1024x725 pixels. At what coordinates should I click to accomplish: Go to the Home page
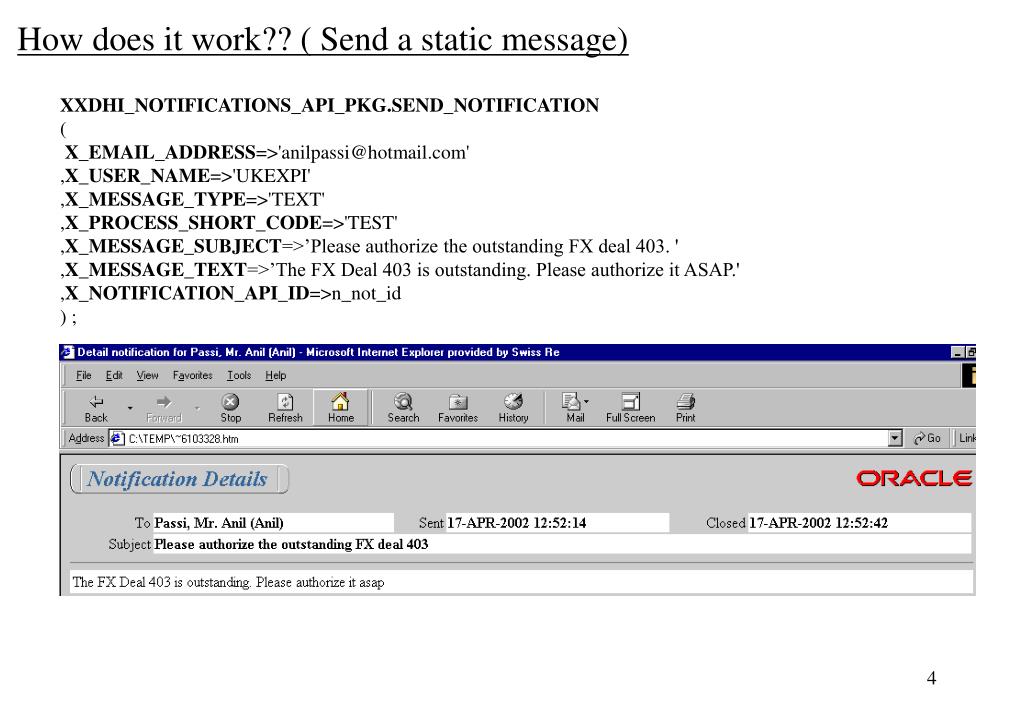[x=341, y=408]
